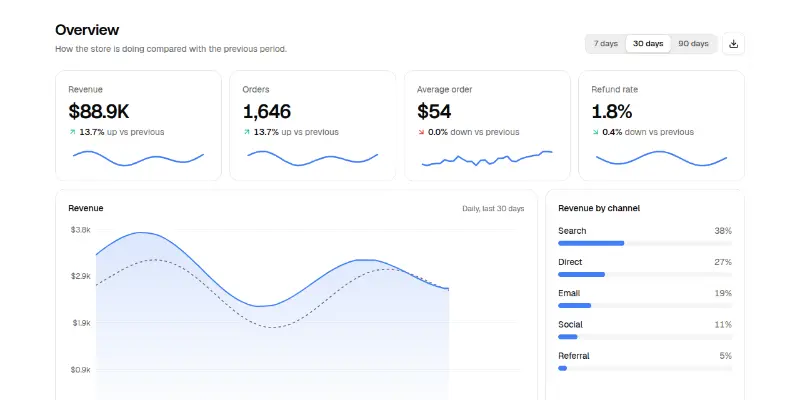Click the $2.9k axis label
Screen dimensions: 800x400
[81, 276]
